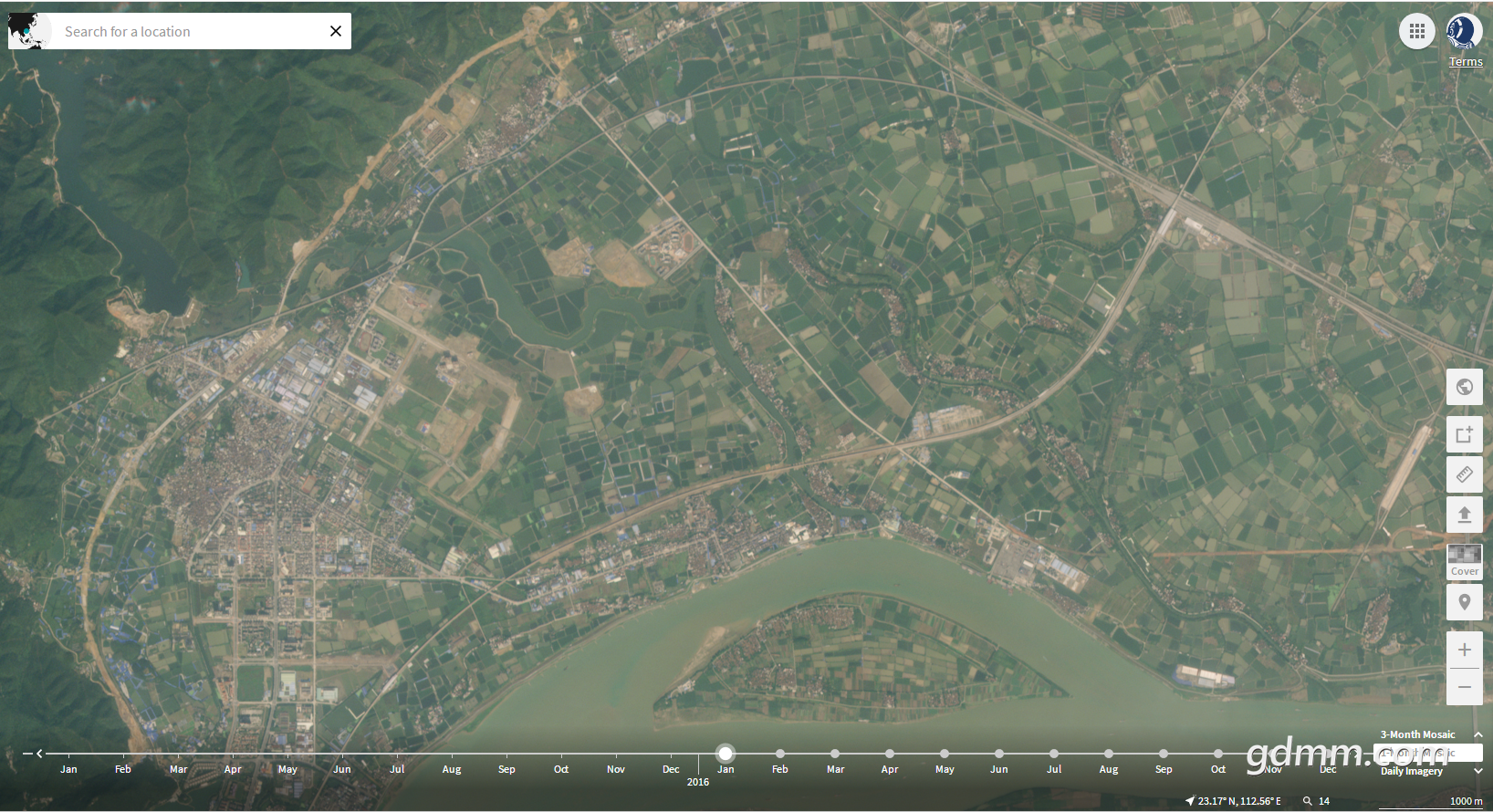Clear the location search box
The image size is (1493, 812).
click(336, 31)
